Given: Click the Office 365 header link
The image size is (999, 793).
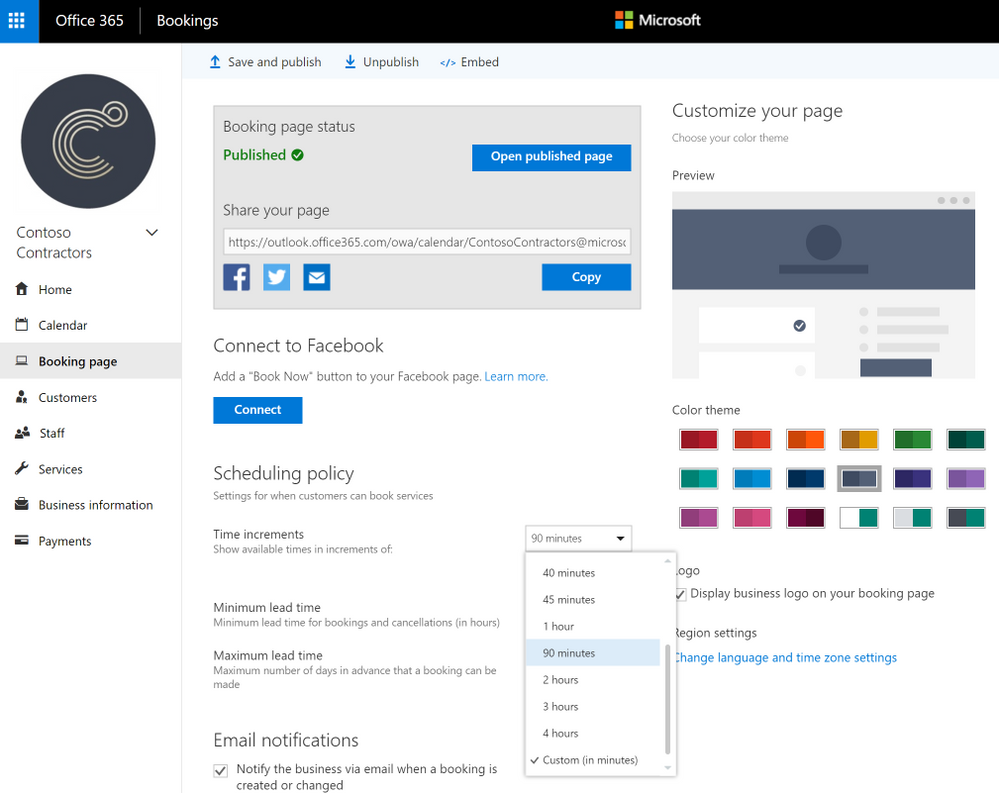Looking at the screenshot, I should pos(89,20).
